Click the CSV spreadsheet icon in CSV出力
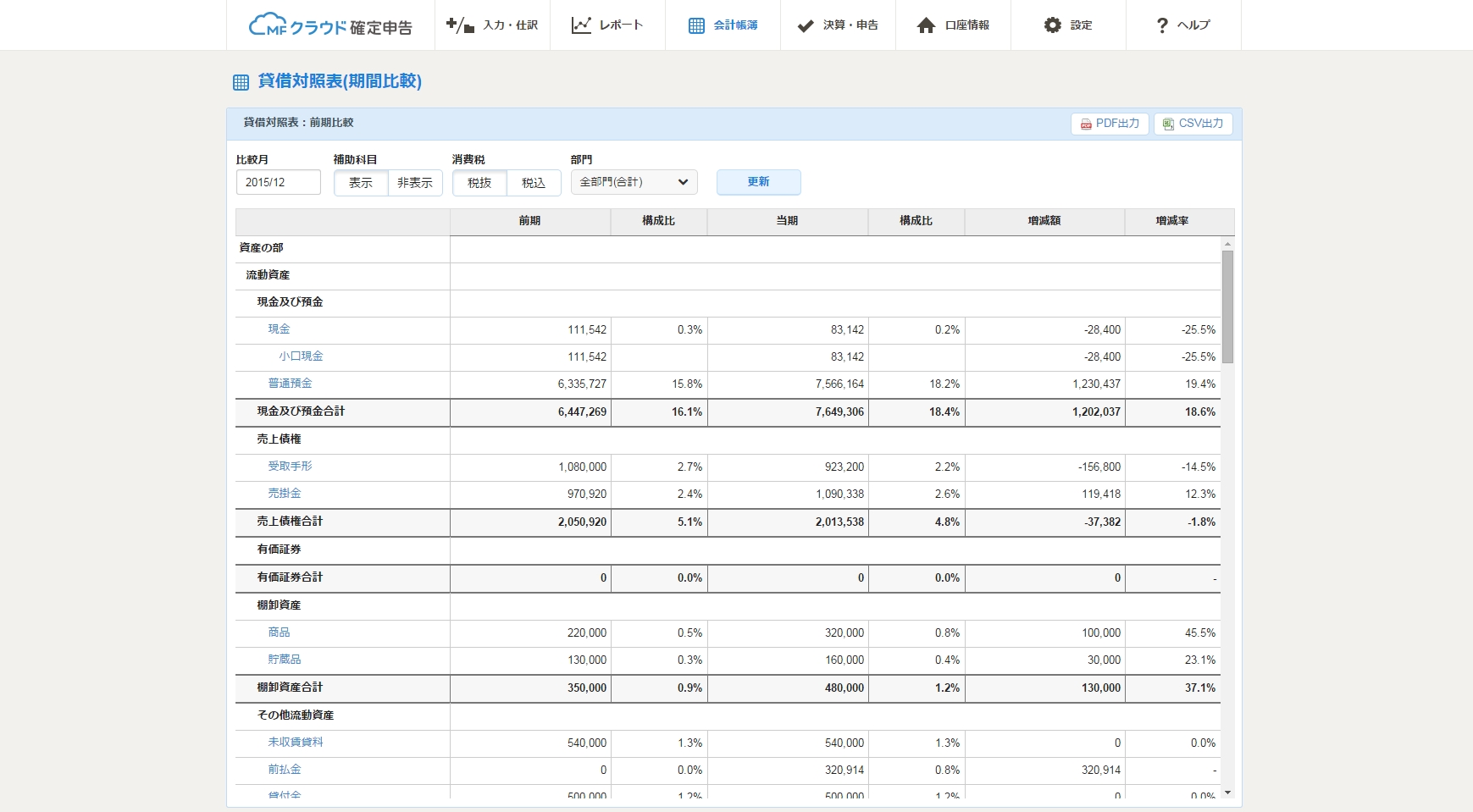 1169,124
